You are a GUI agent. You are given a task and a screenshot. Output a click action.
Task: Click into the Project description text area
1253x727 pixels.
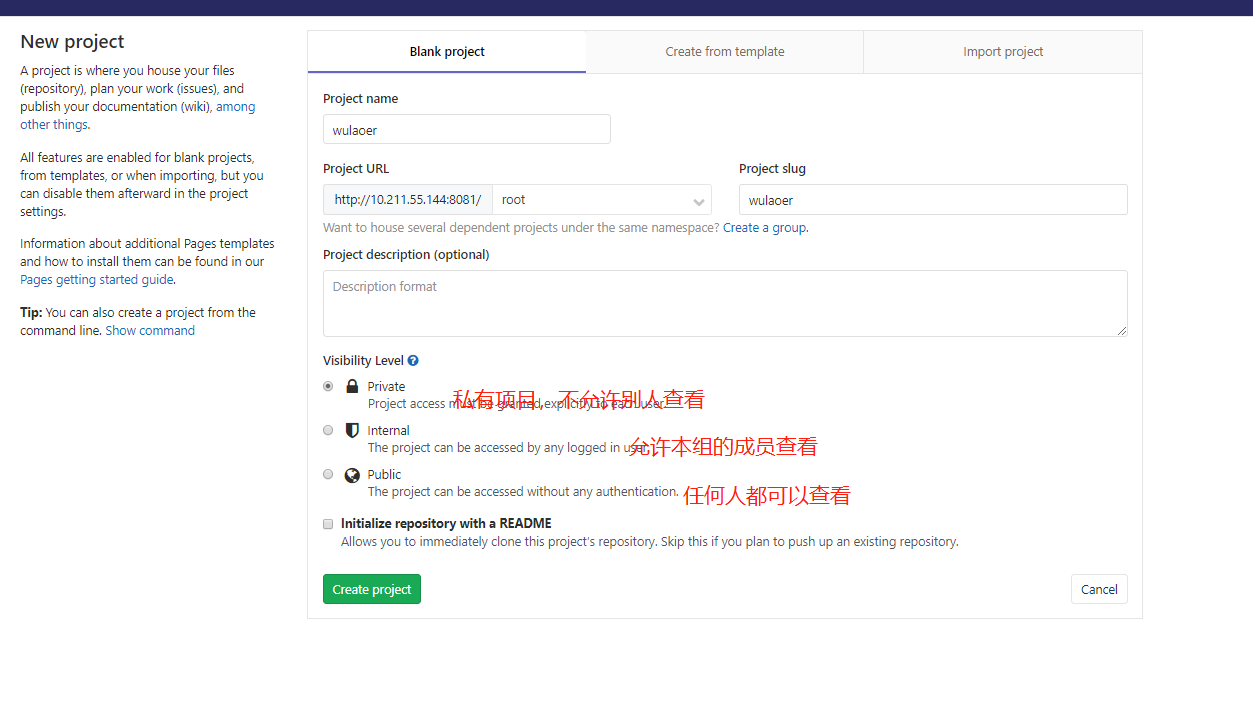click(725, 303)
